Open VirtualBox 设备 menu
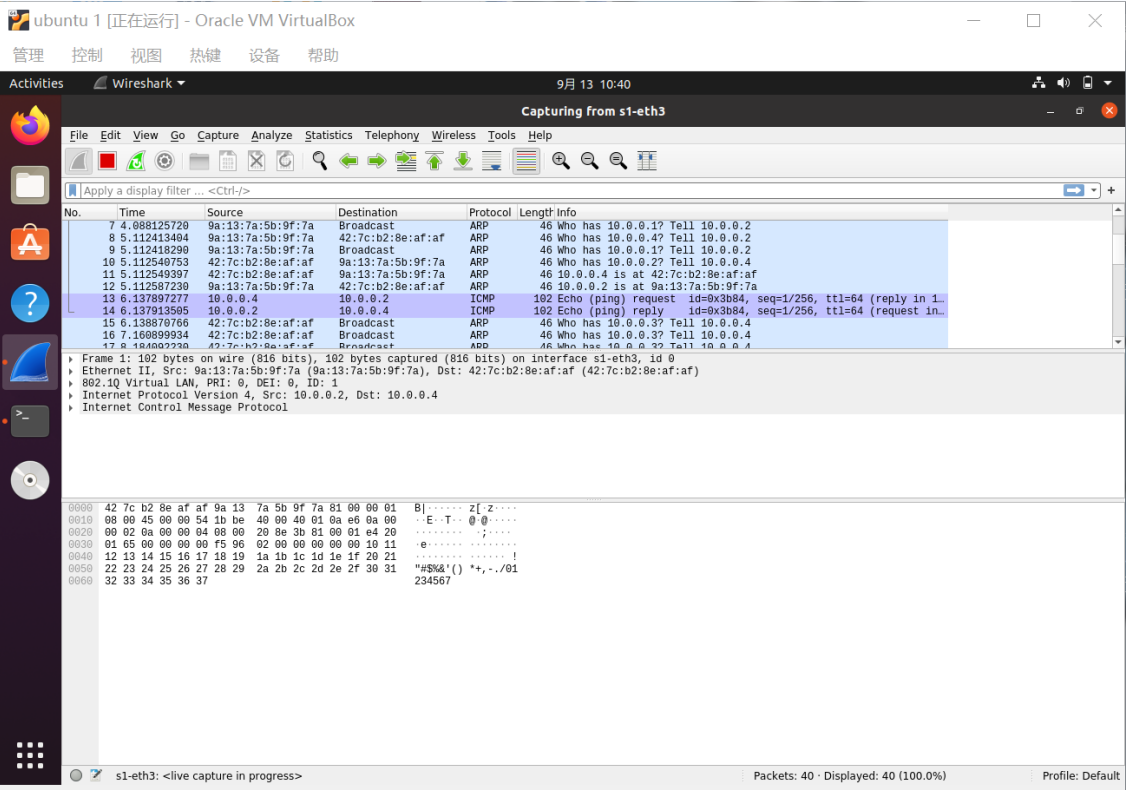The image size is (1126, 790). click(264, 55)
